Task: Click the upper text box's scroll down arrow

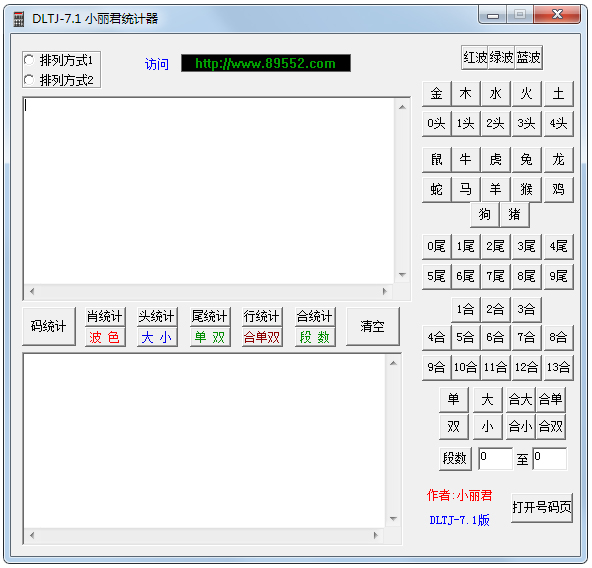Action: 402,275
